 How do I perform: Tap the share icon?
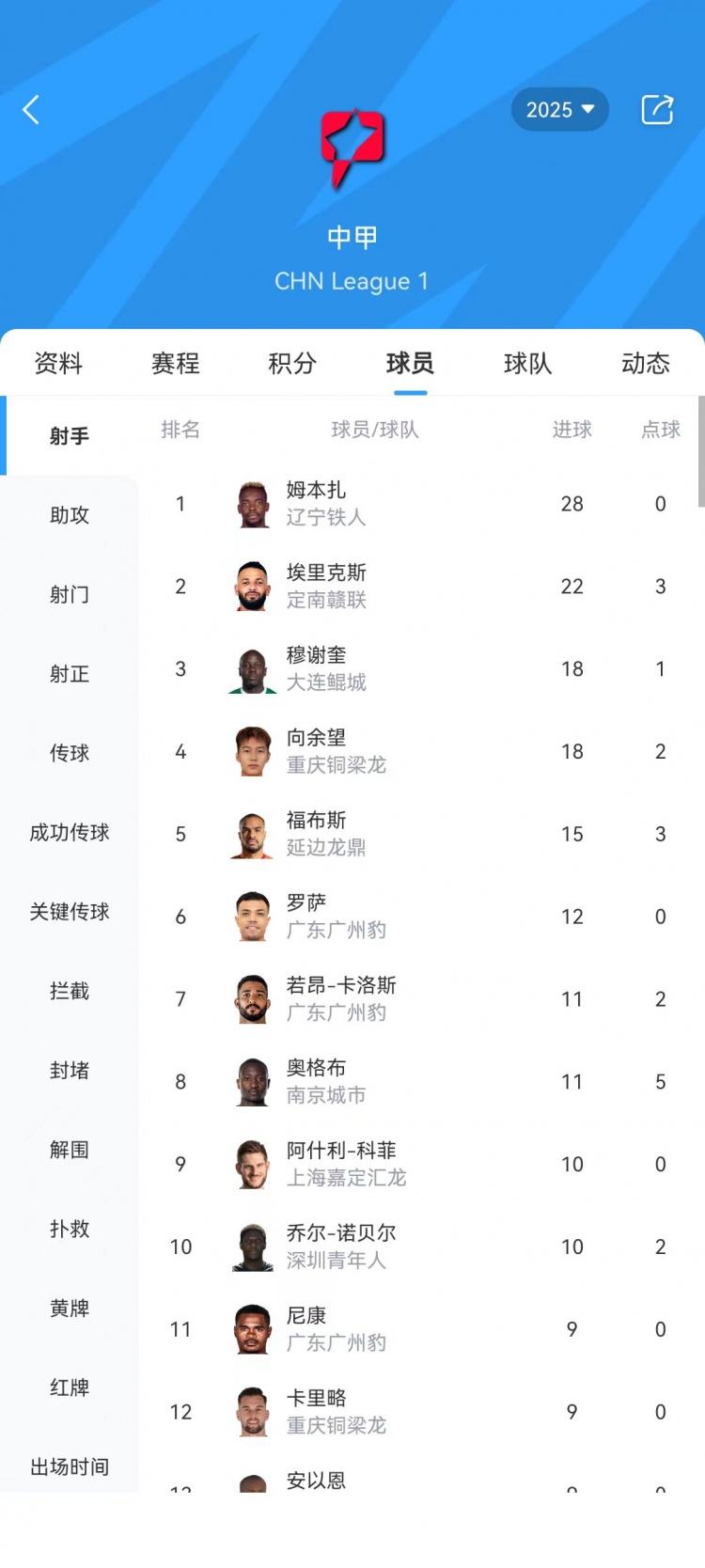tap(657, 110)
